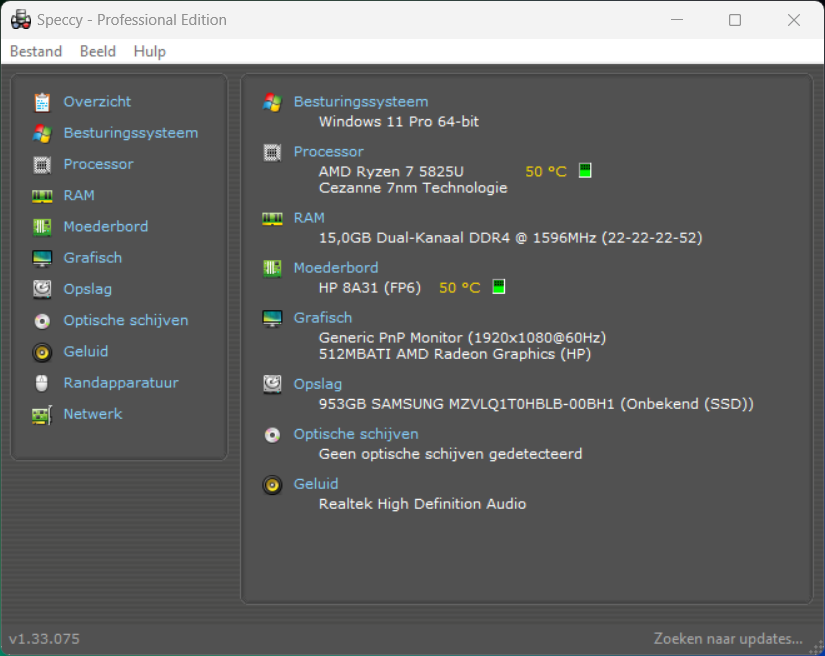Select Opslag in the sidebar
The height and width of the screenshot is (656, 825).
pyautogui.click(x=87, y=289)
